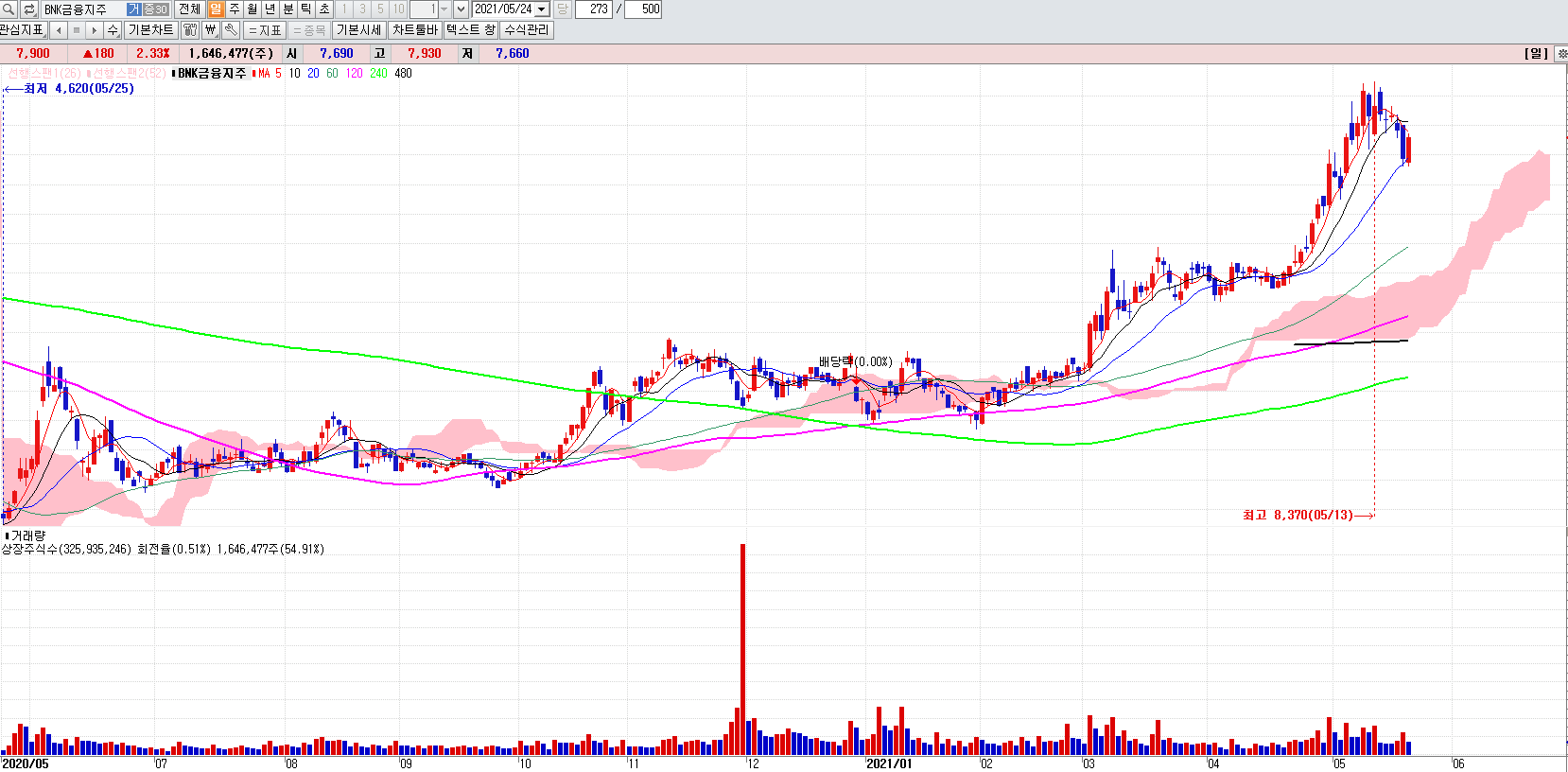Click the low price 7,660
The image size is (1568, 772).
[x=513, y=54]
